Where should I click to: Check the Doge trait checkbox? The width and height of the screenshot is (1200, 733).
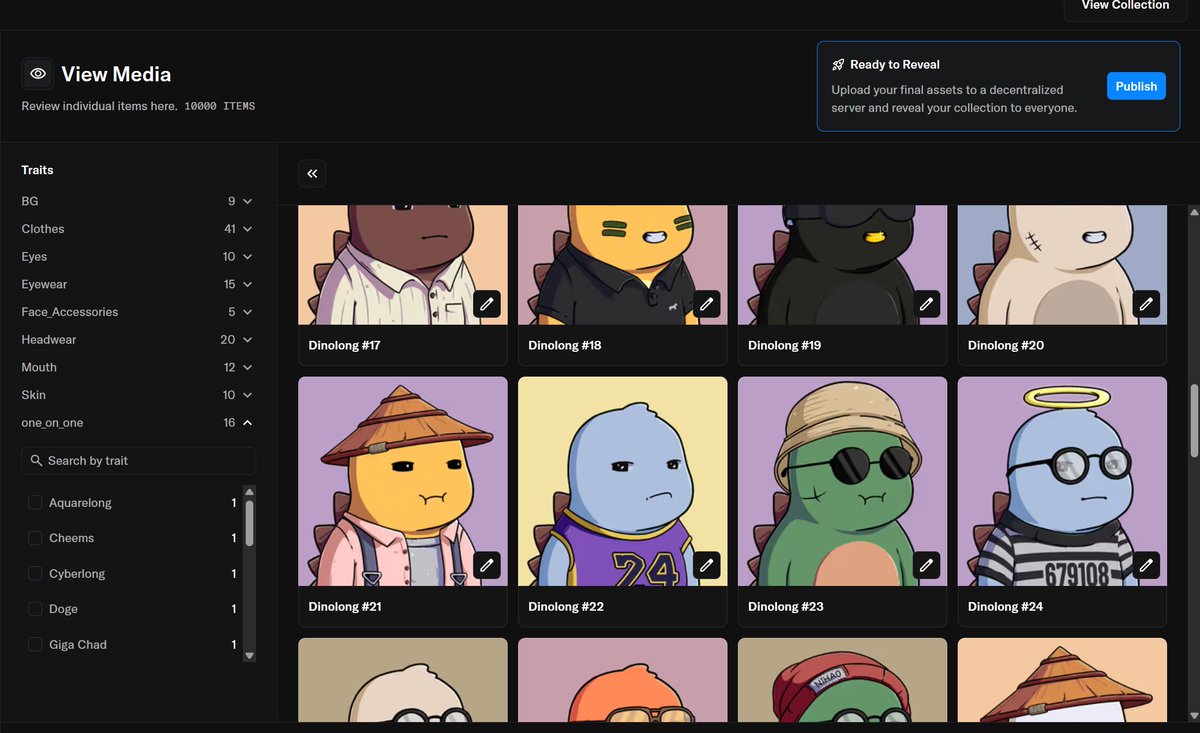click(35, 609)
